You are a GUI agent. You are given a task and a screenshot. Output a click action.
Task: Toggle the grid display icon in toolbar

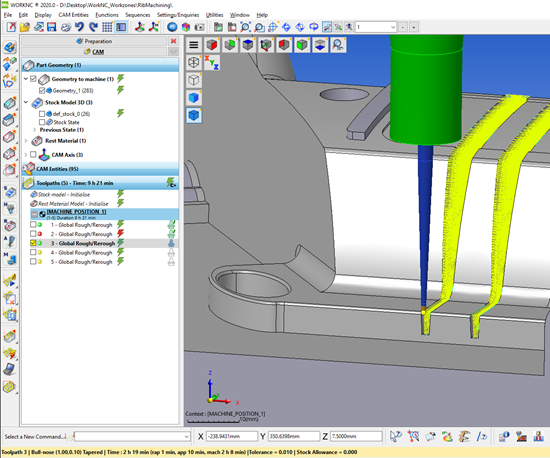point(107,27)
